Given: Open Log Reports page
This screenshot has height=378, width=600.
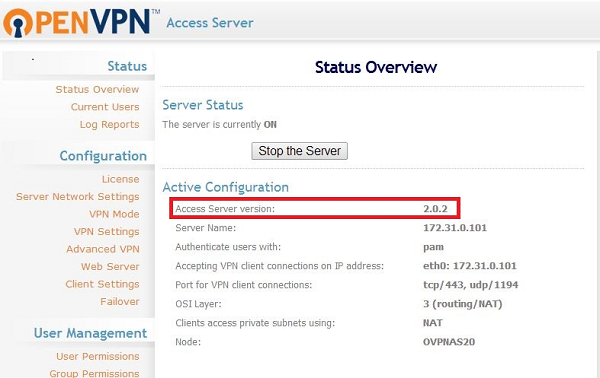Looking at the screenshot, I should coord(109,125).
